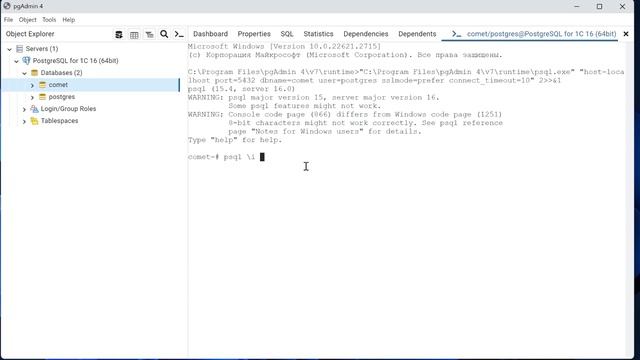This screenshot has width=640, height=360.
Task: Switch to the Dependencies tab
Action: 365,34
